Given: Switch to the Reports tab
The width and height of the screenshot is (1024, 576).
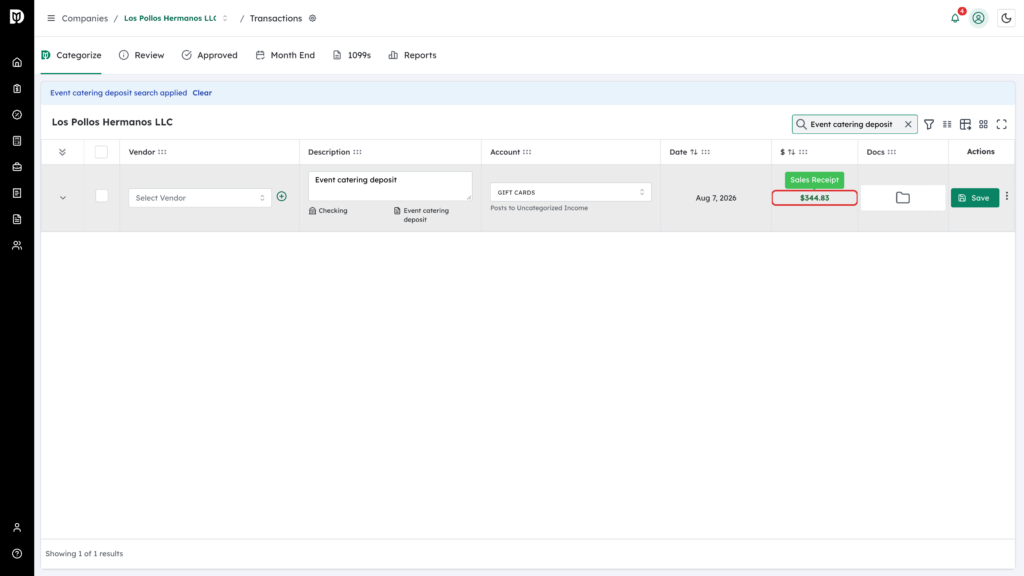Looking at the screenshot, I should coord(412,56).
